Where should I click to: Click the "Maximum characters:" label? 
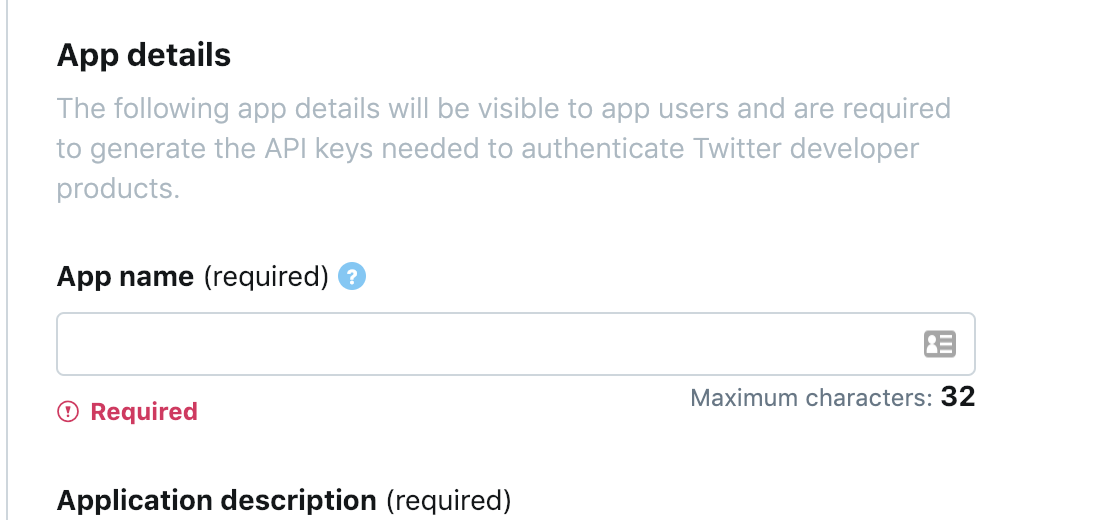[811, 398]
